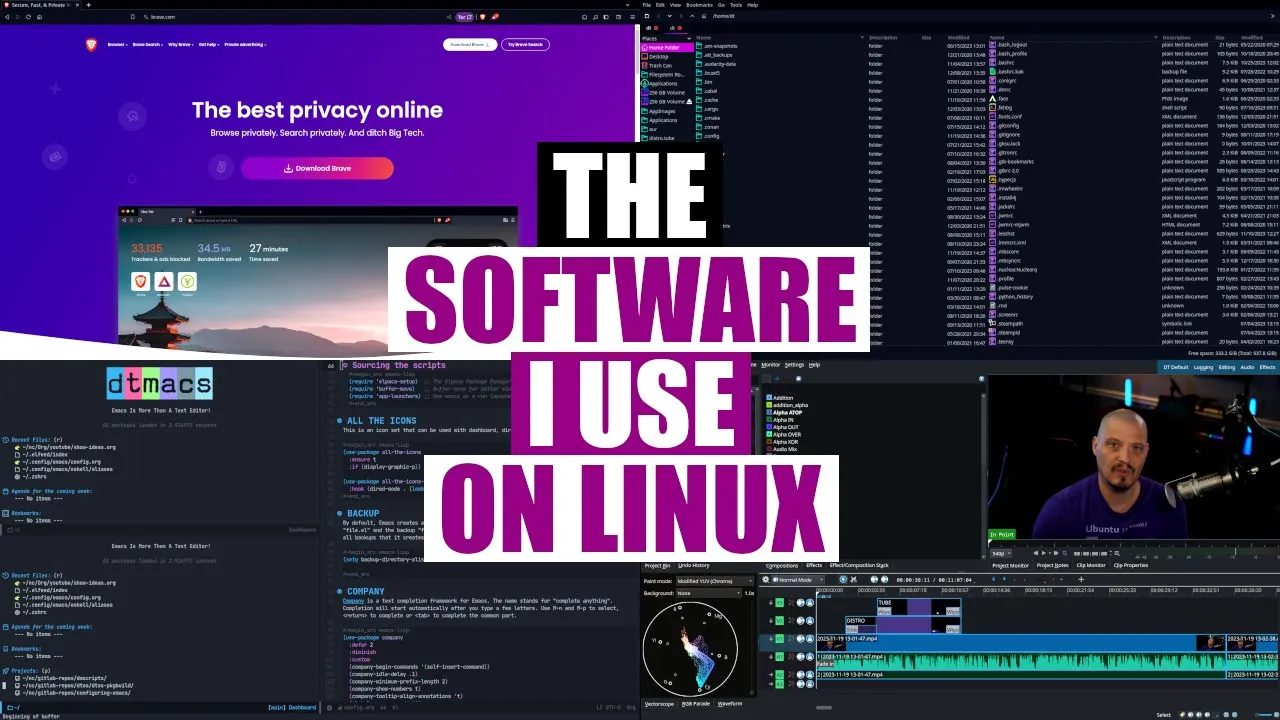Toggle the V1 track target label
1280x720 pixels.
tap(780, 639)
